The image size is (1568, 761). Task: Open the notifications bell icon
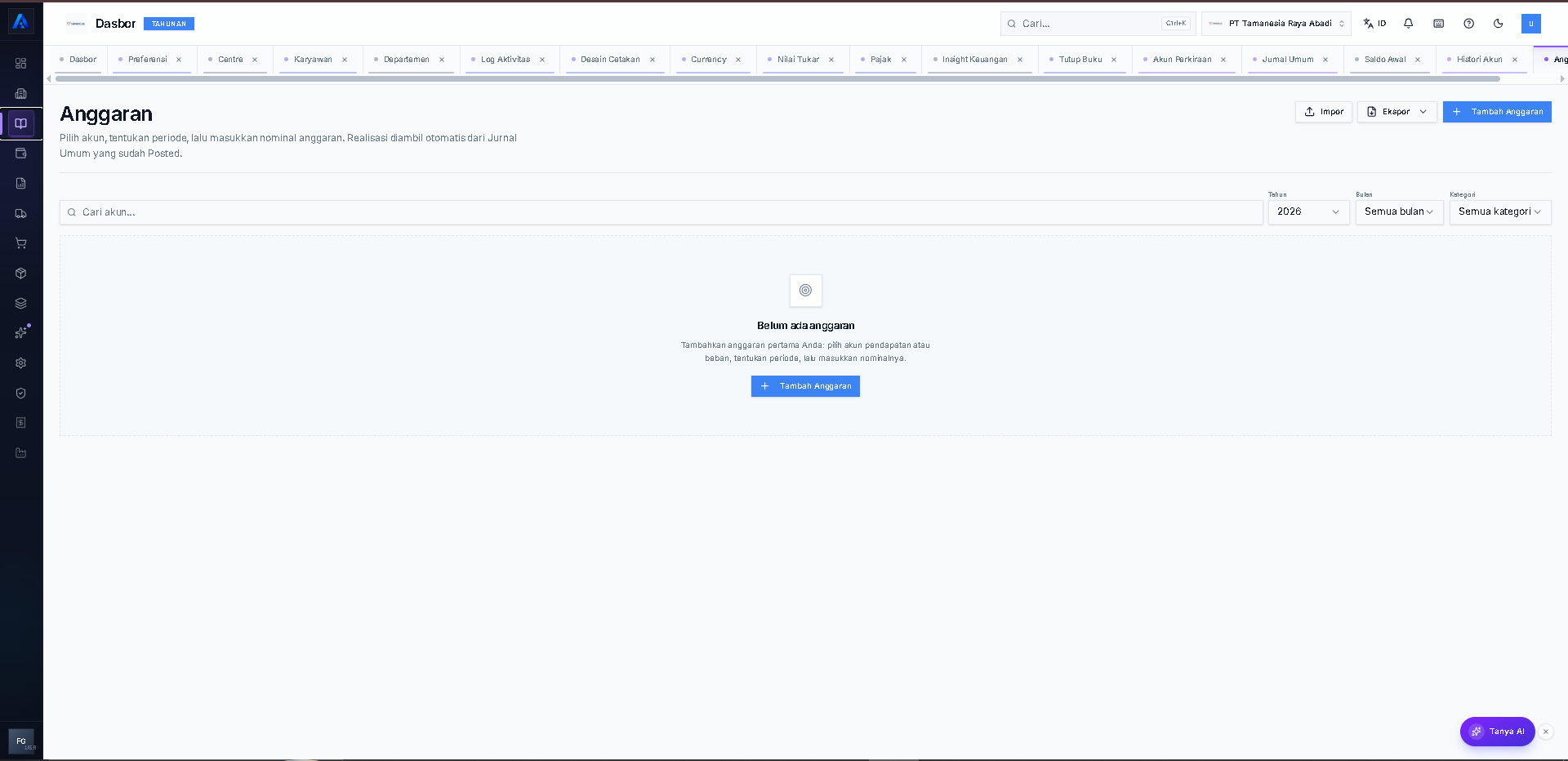1408,24
